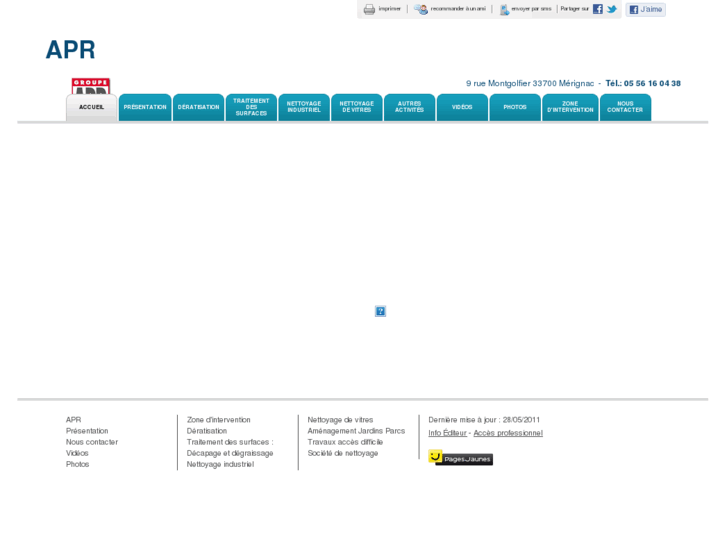This screenshot has width=727, height=545.
Task: Select the Accueil tab
Action: point(91,107)
